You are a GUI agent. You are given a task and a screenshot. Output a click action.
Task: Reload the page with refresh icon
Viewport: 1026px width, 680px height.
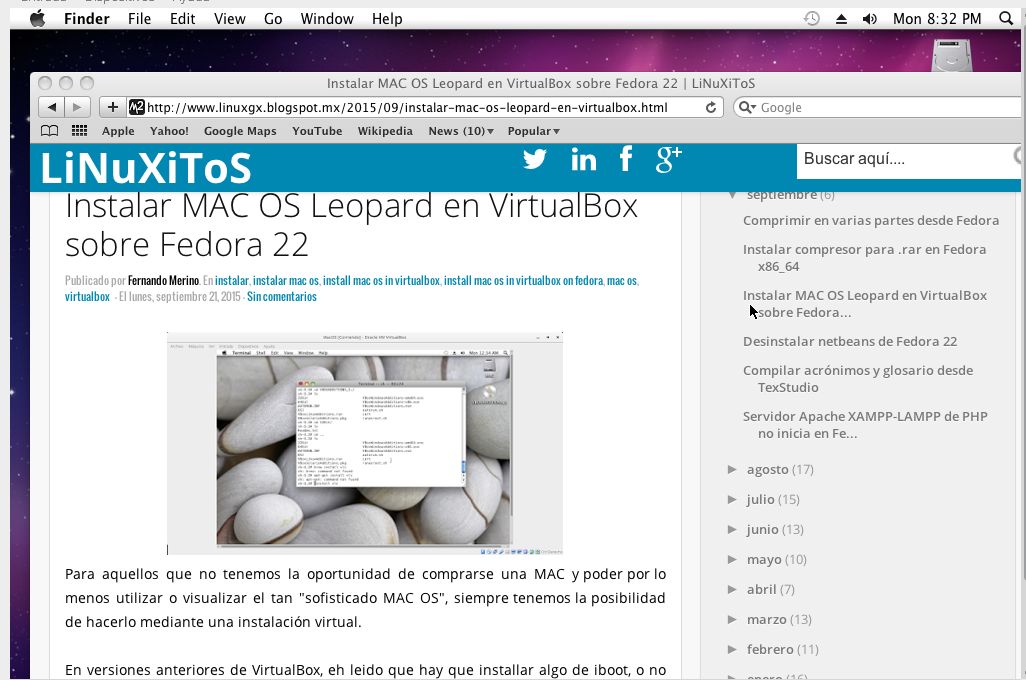tap(711, 107)
